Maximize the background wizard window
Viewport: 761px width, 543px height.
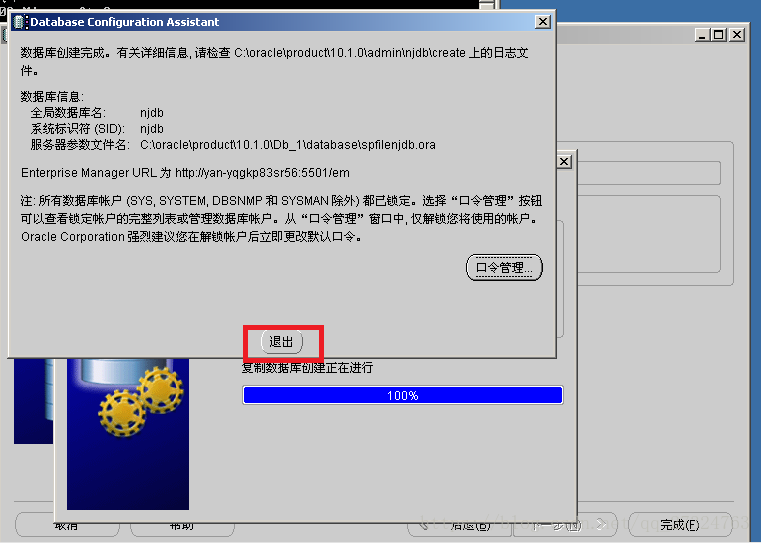click(719, 35)
